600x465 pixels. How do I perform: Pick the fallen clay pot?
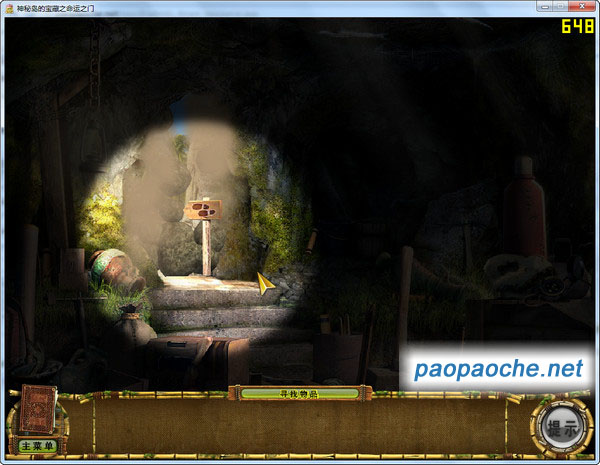[x=116, y=270]
